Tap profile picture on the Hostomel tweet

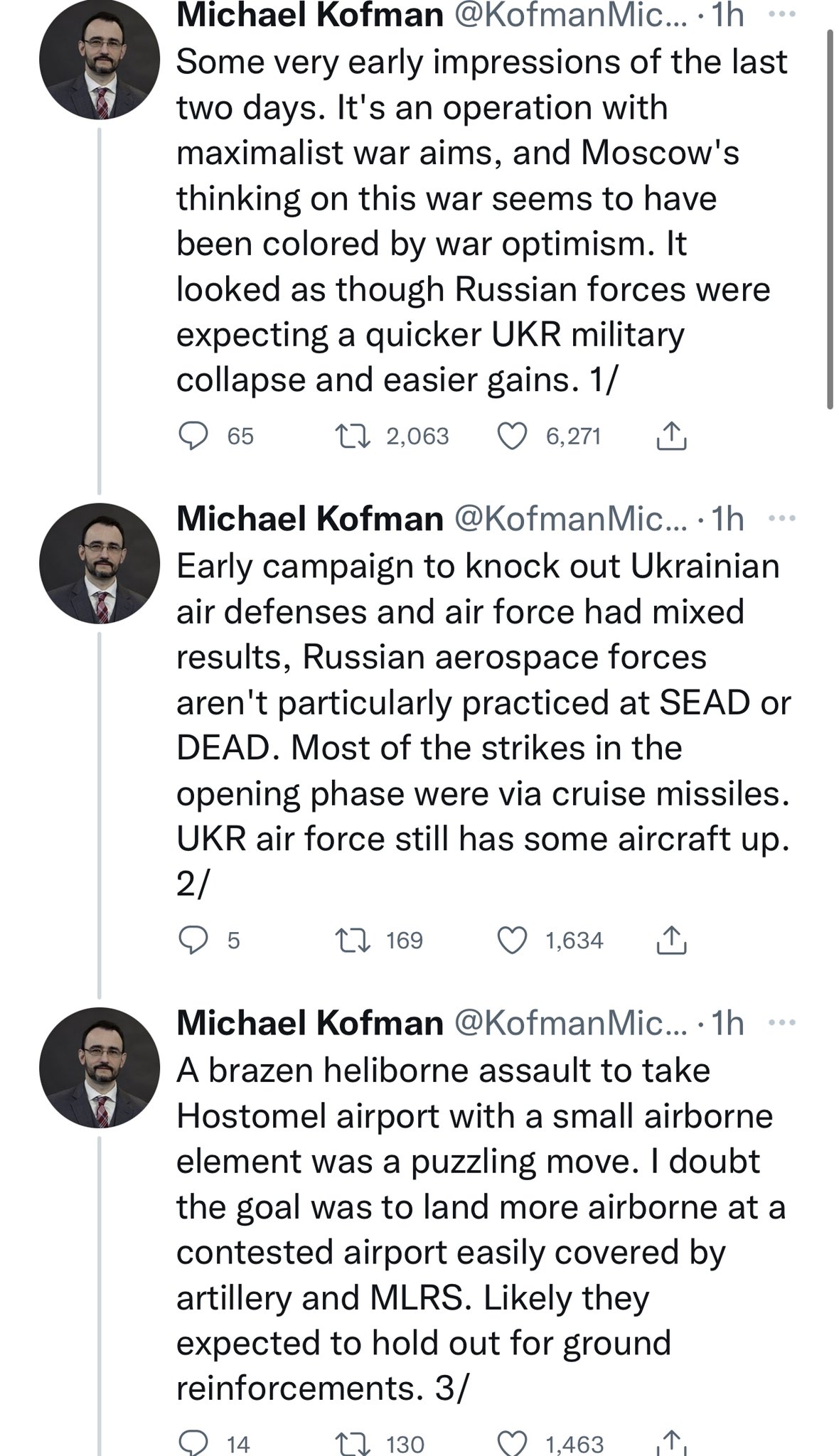point(100,1067)
